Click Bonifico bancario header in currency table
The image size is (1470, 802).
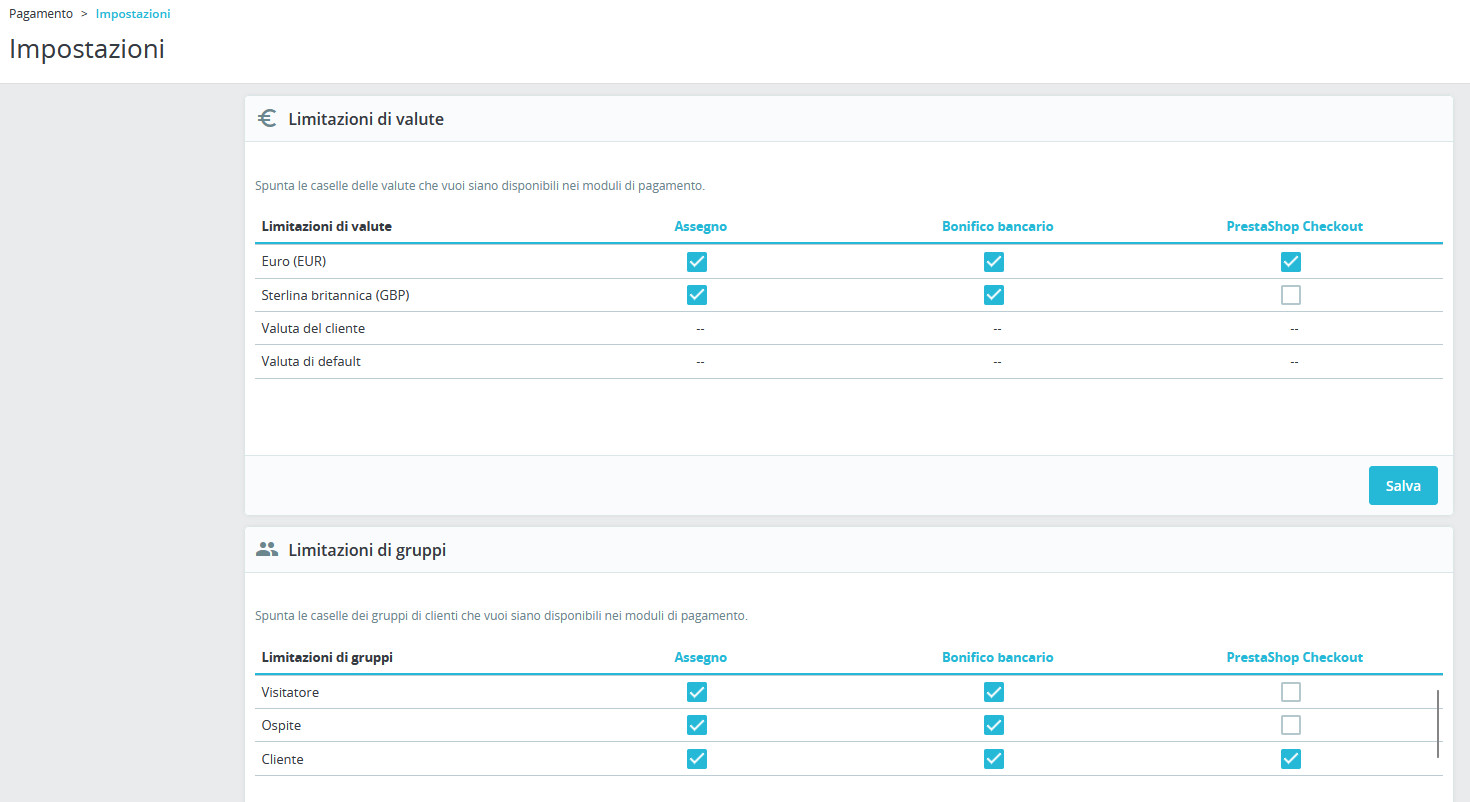click(x=998, y=226)
